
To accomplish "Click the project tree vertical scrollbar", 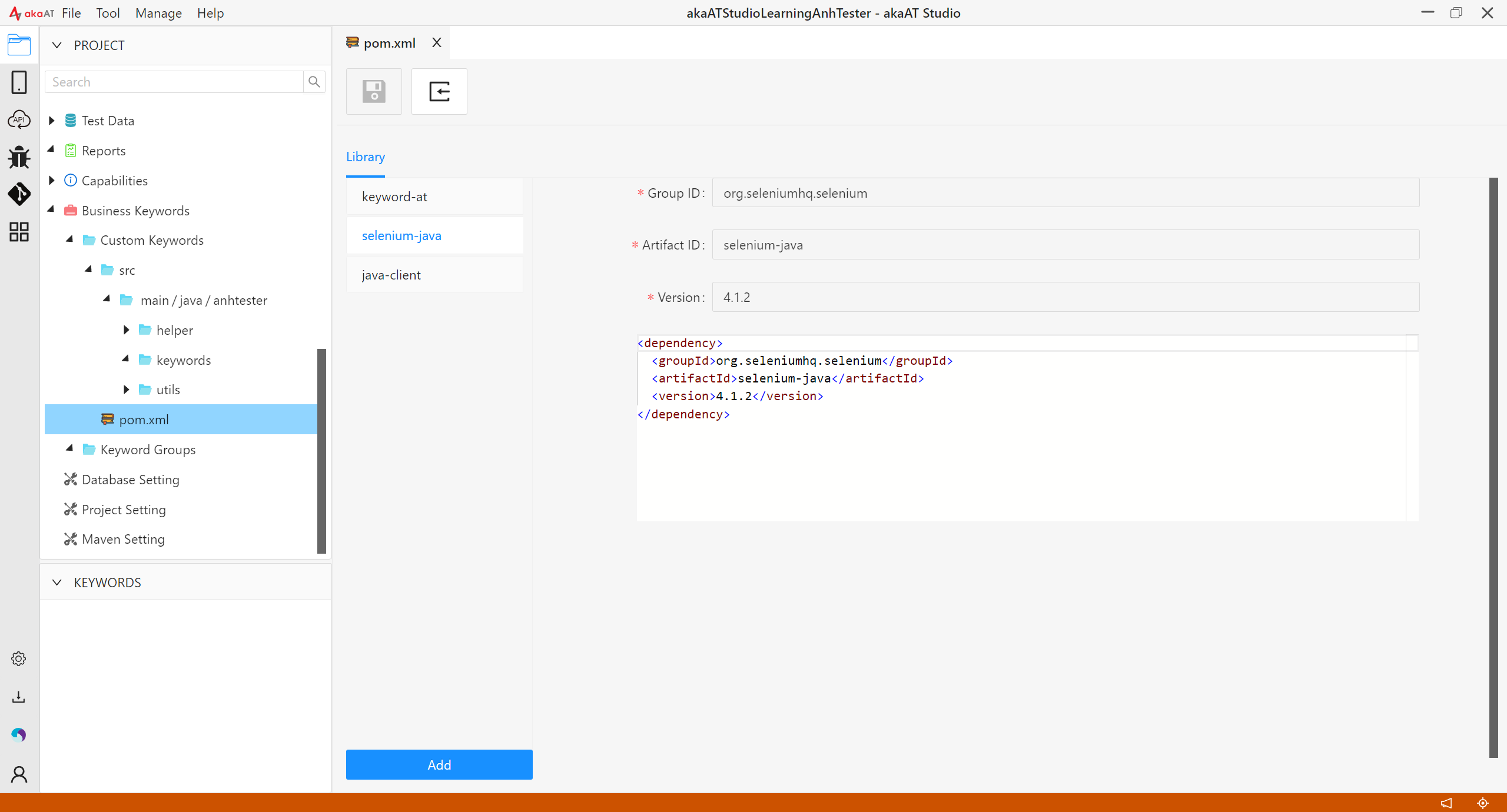I will pyautogui.click(x=321, y=451).
